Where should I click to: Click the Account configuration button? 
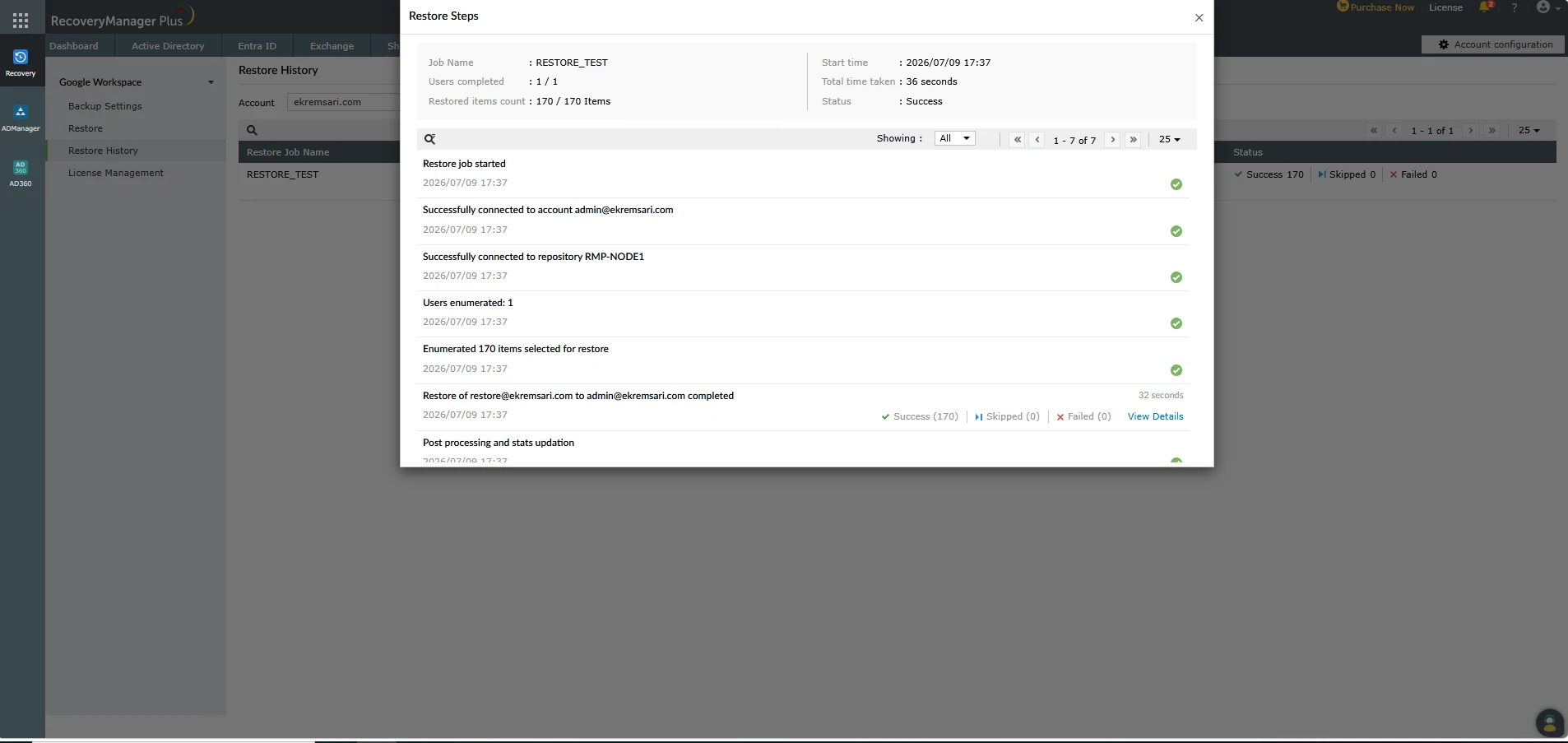tap(1495, 44)
